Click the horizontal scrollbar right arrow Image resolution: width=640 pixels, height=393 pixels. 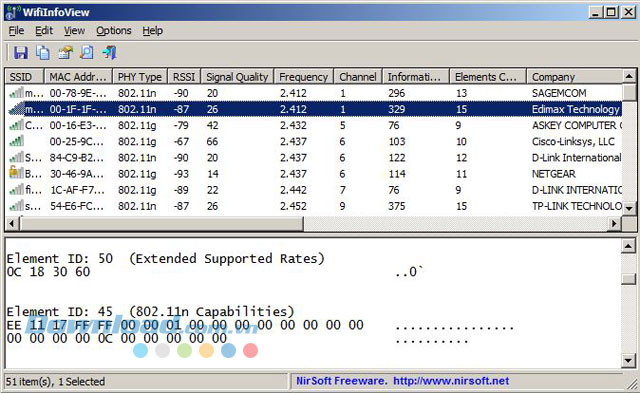click(x=614, y=223)
